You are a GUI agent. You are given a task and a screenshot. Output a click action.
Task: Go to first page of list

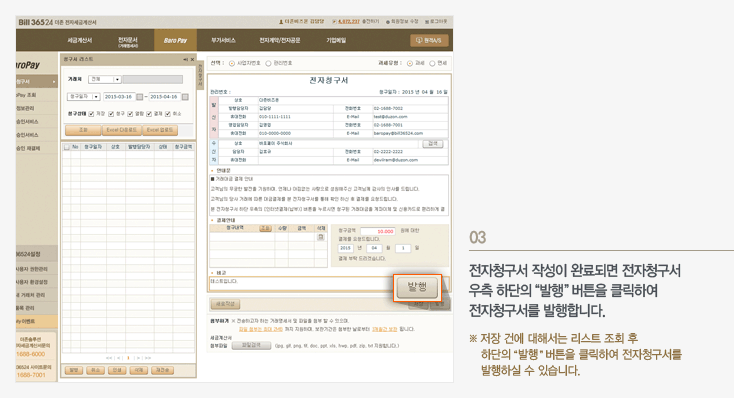(109, 358)
